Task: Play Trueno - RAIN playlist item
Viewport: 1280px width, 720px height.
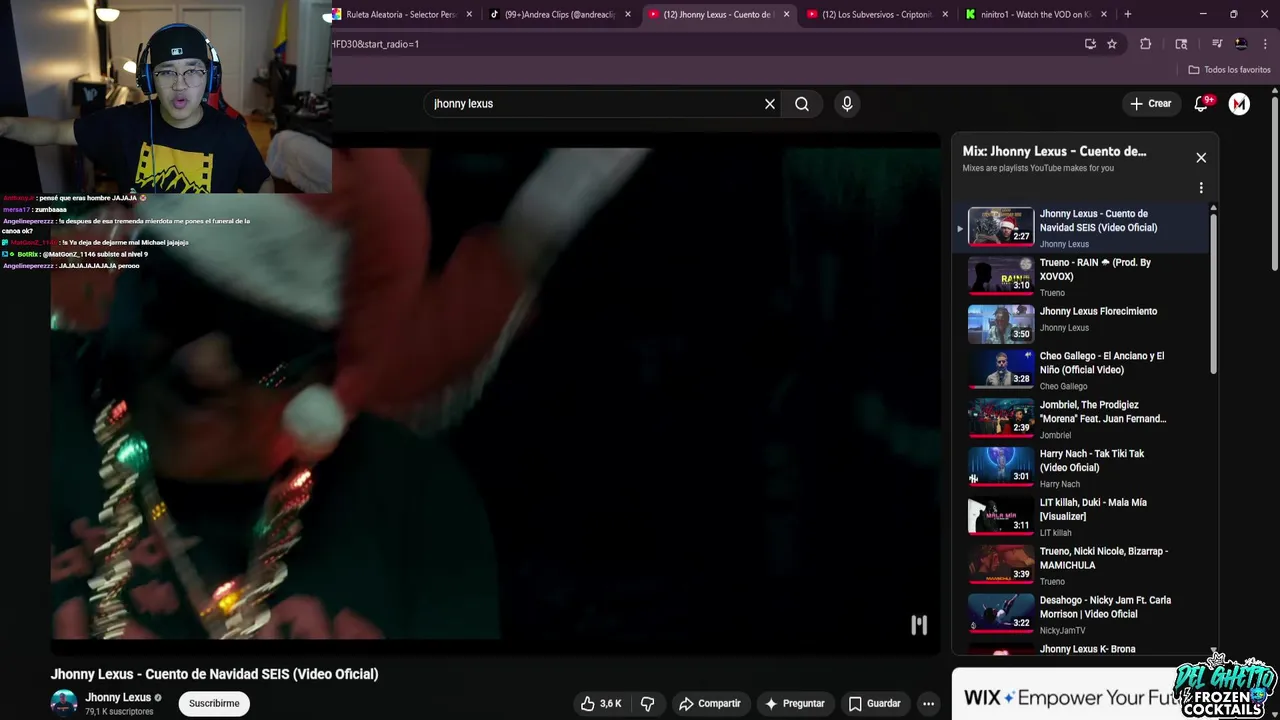Action: (1085, 277)
